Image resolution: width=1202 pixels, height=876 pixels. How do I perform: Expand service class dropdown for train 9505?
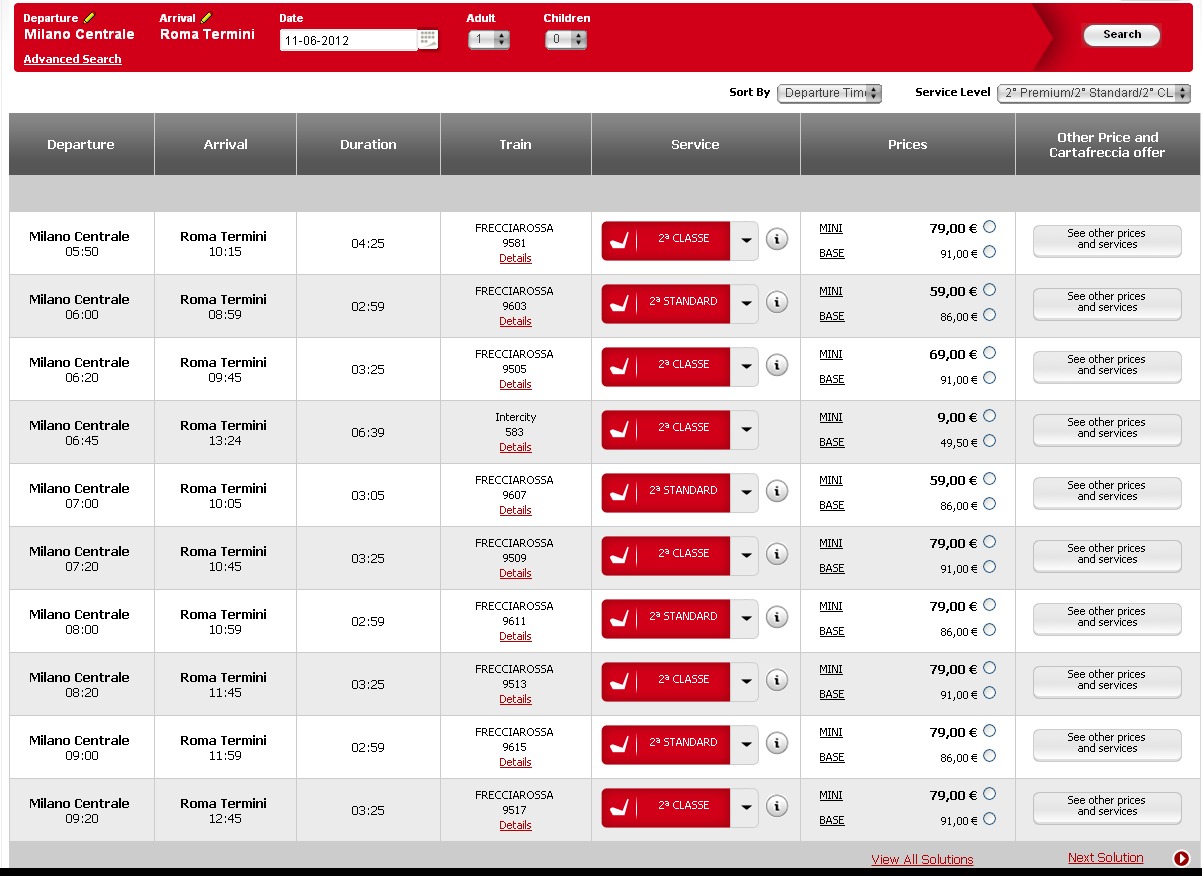tap(746, 365)
